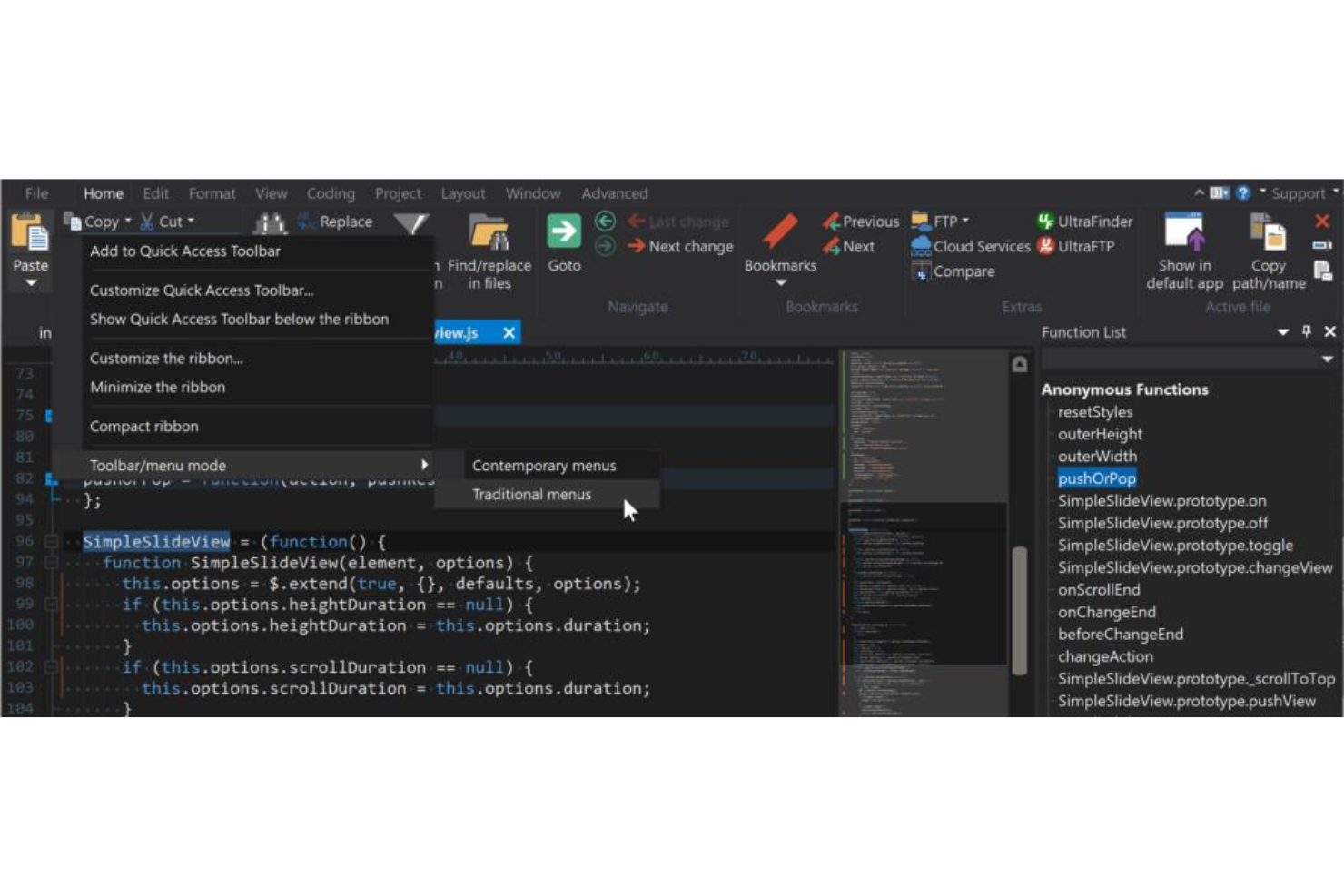Select pushOrPop in the Function List
This screenshot has height=896, width=1344.
[1097, 478]
